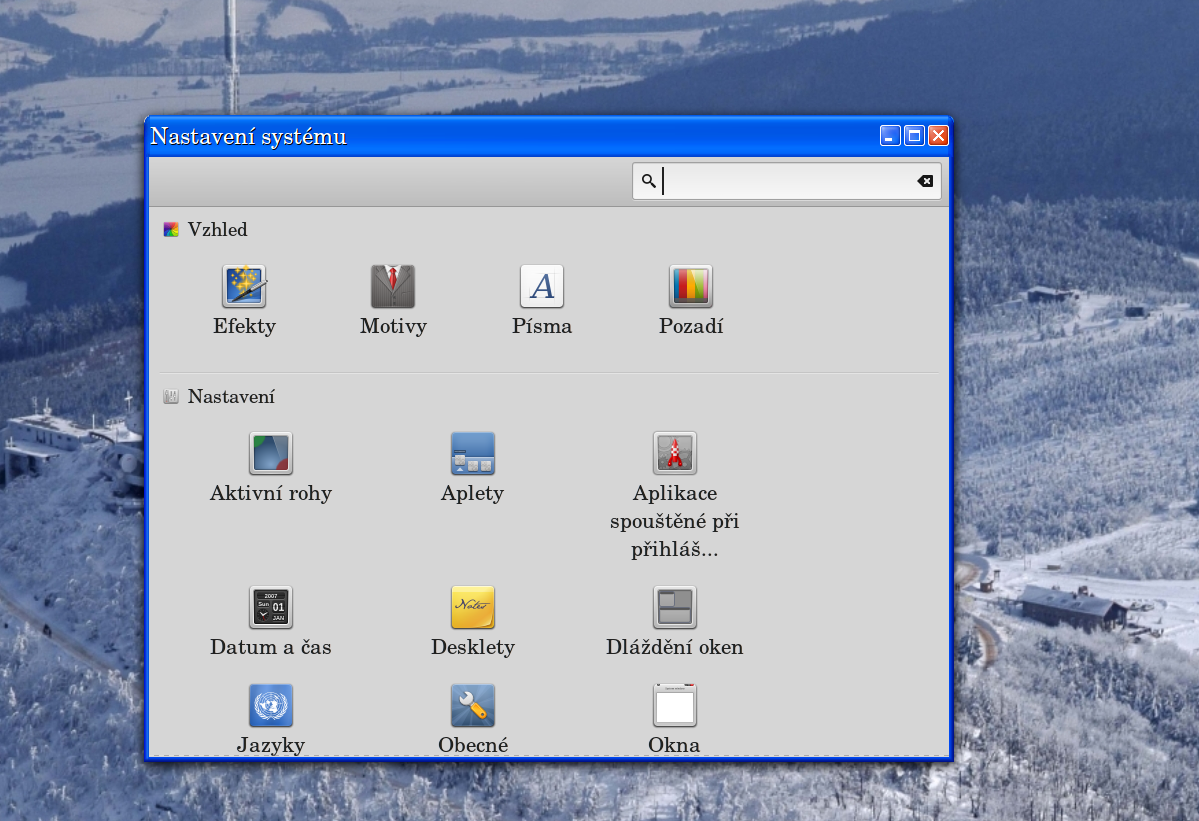The height and width of the screenshot is (821, 1199).
Task: Minimize the Nastavení systému window
Action: (890, 136)
